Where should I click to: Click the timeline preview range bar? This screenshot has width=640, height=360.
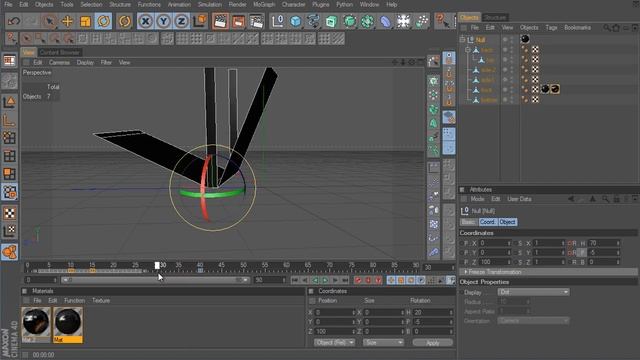(x=155, y=280)
